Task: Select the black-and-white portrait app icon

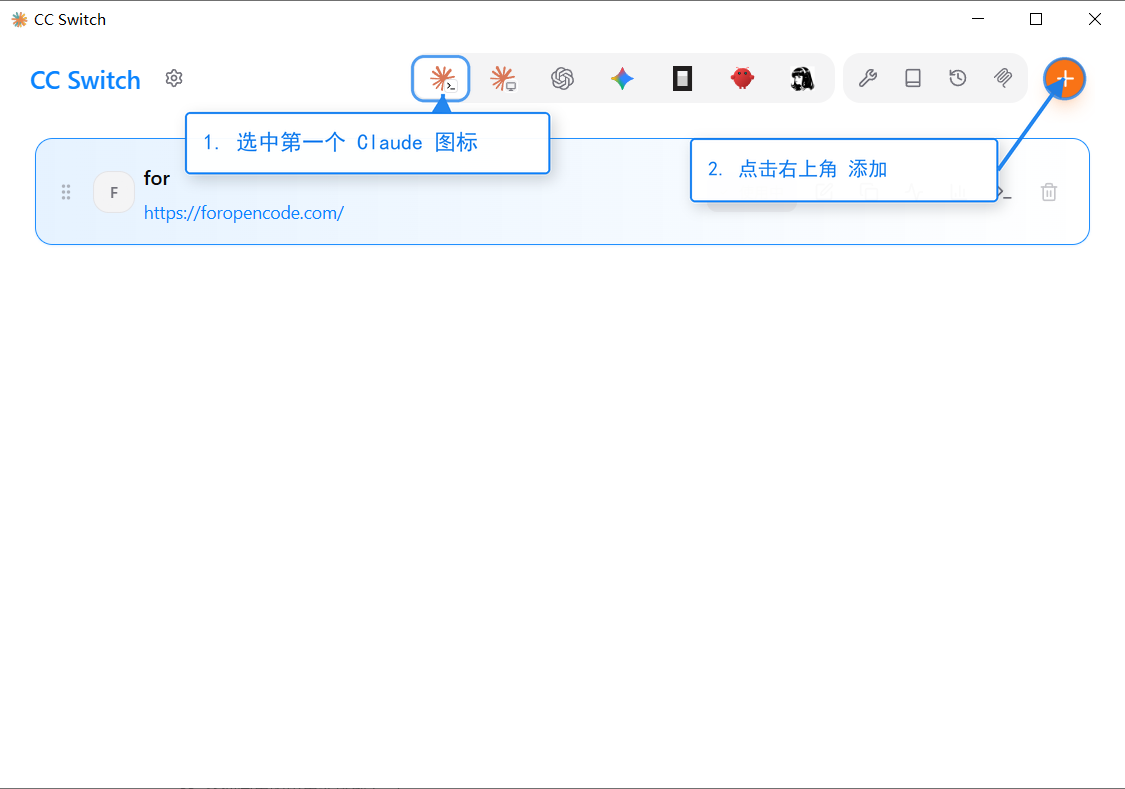Action: pos(802,78)
